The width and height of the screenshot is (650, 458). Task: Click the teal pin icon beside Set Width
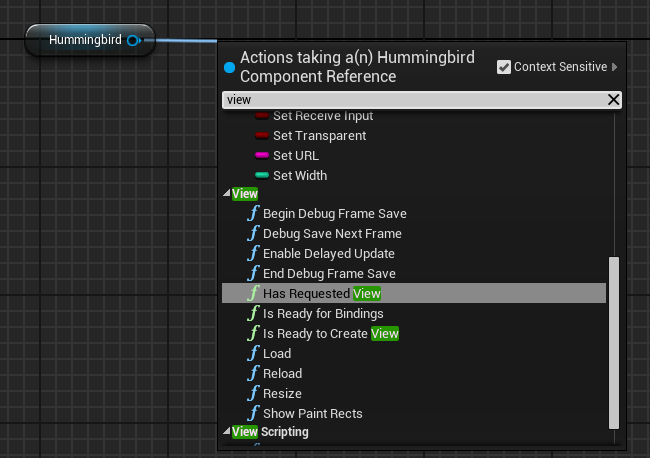pos(262,175)
